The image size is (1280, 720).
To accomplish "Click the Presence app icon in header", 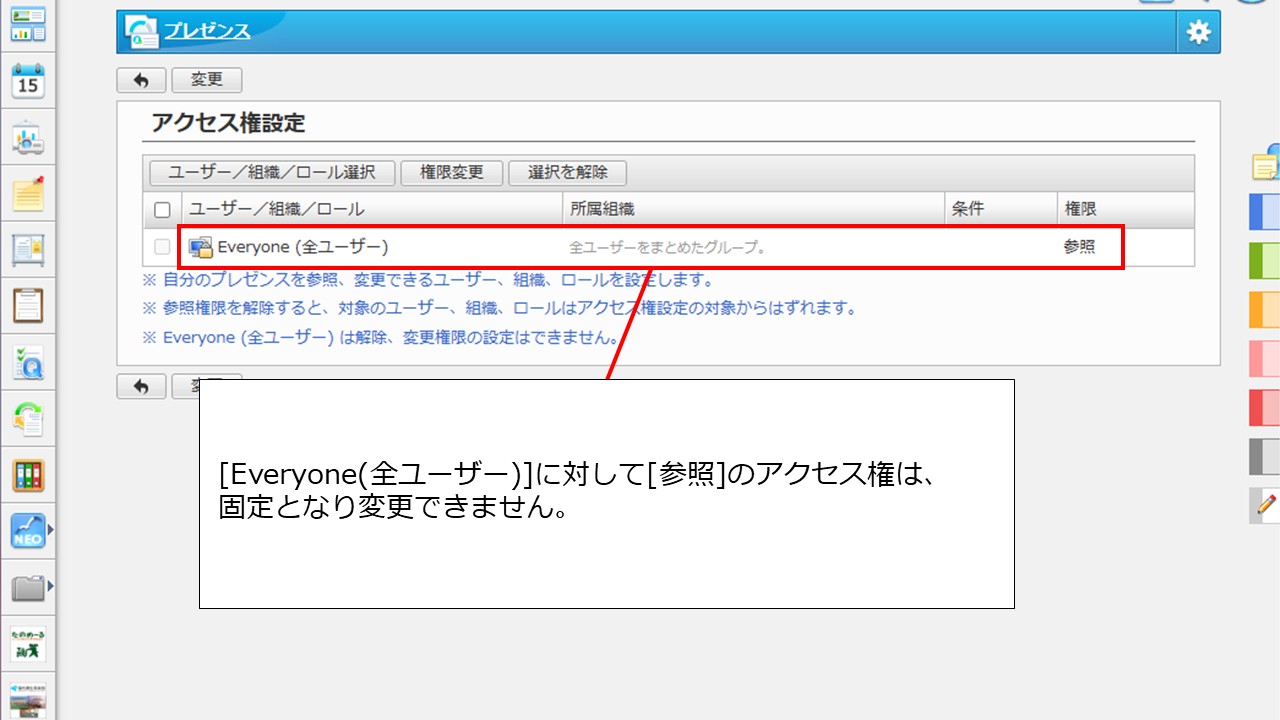I will (x=141, y=32).
